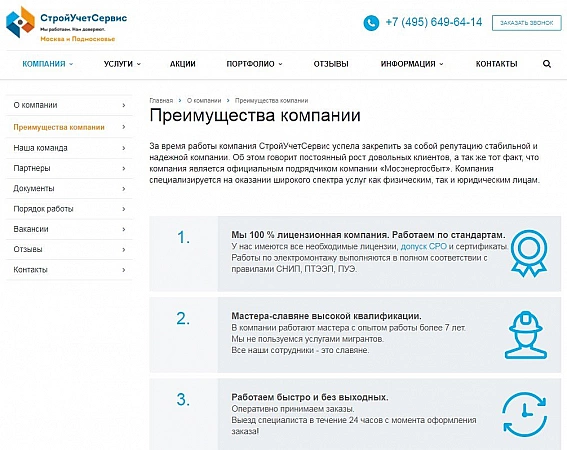Click the Москва и Подмосковье tagline

pos(78,39)
